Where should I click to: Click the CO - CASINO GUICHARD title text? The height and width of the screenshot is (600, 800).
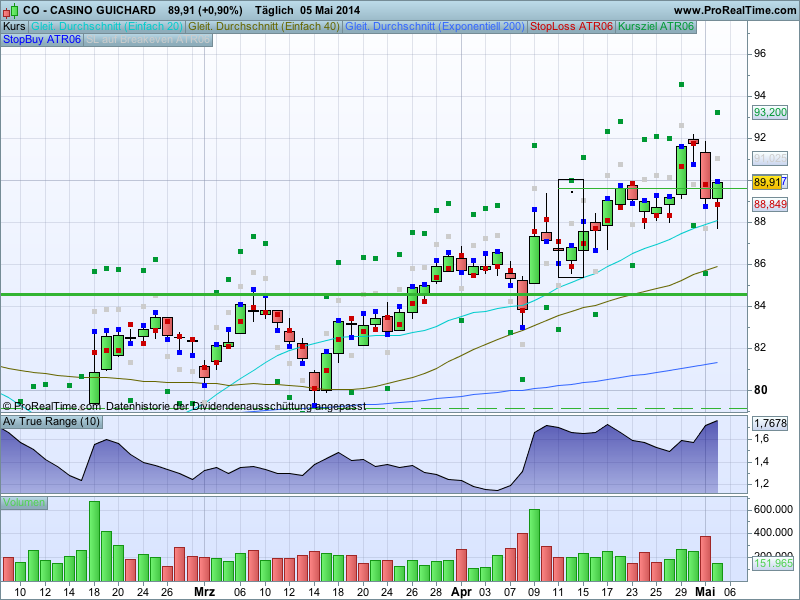[89, 10]
